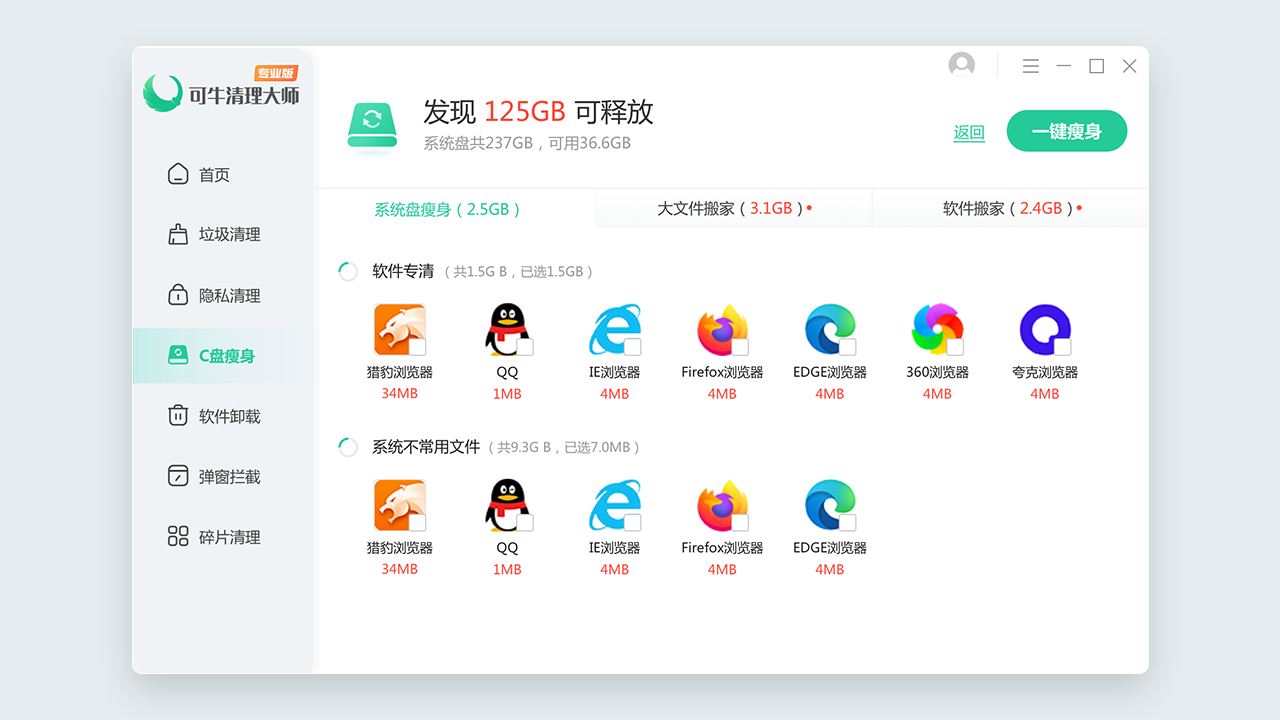Check 猎豹浏览器 checkbox in 系统不常用文件
Screen dimensions: 1280x720
tap(417, 522)
